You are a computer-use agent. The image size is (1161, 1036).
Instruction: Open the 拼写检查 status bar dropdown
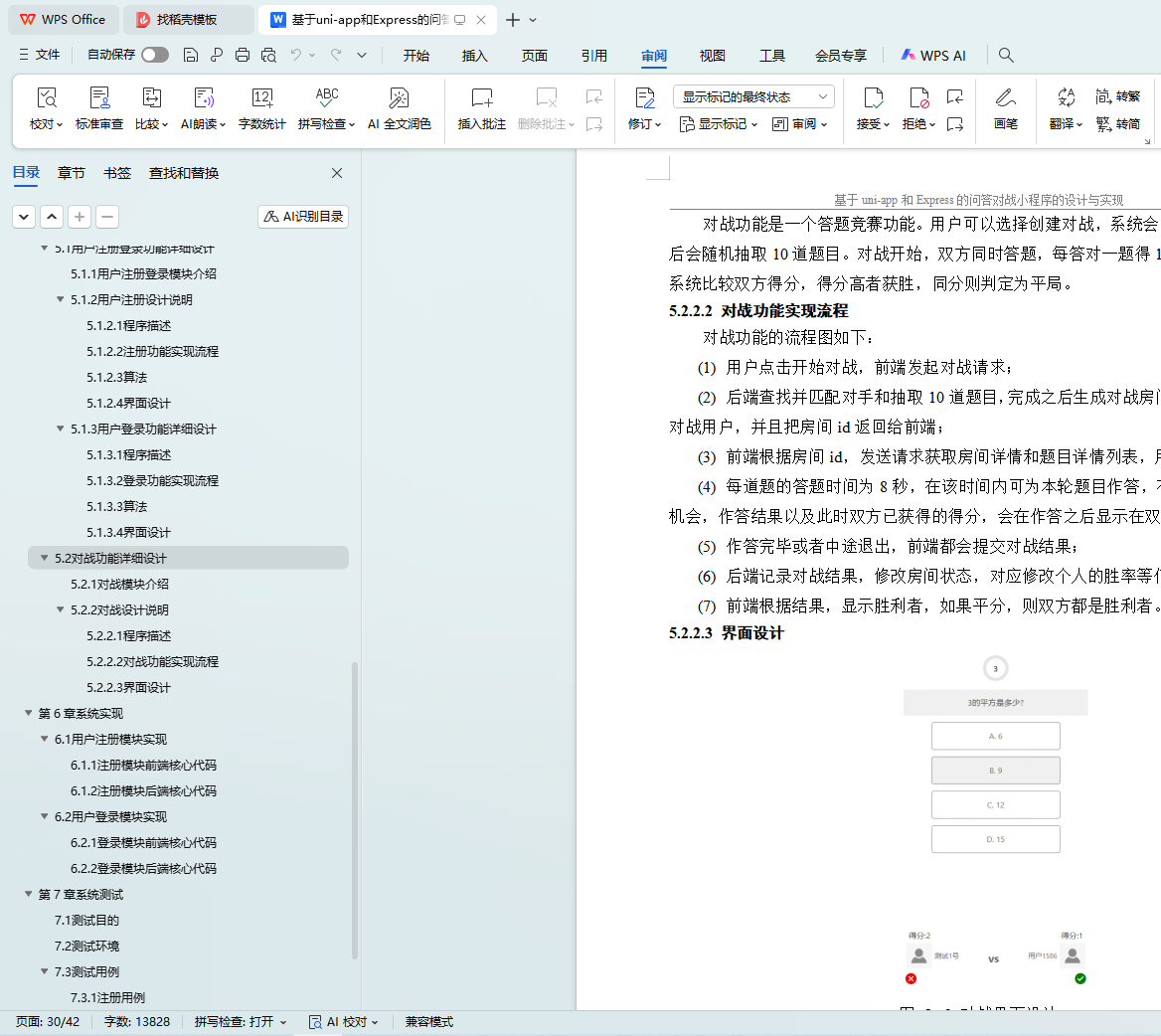241,1021
